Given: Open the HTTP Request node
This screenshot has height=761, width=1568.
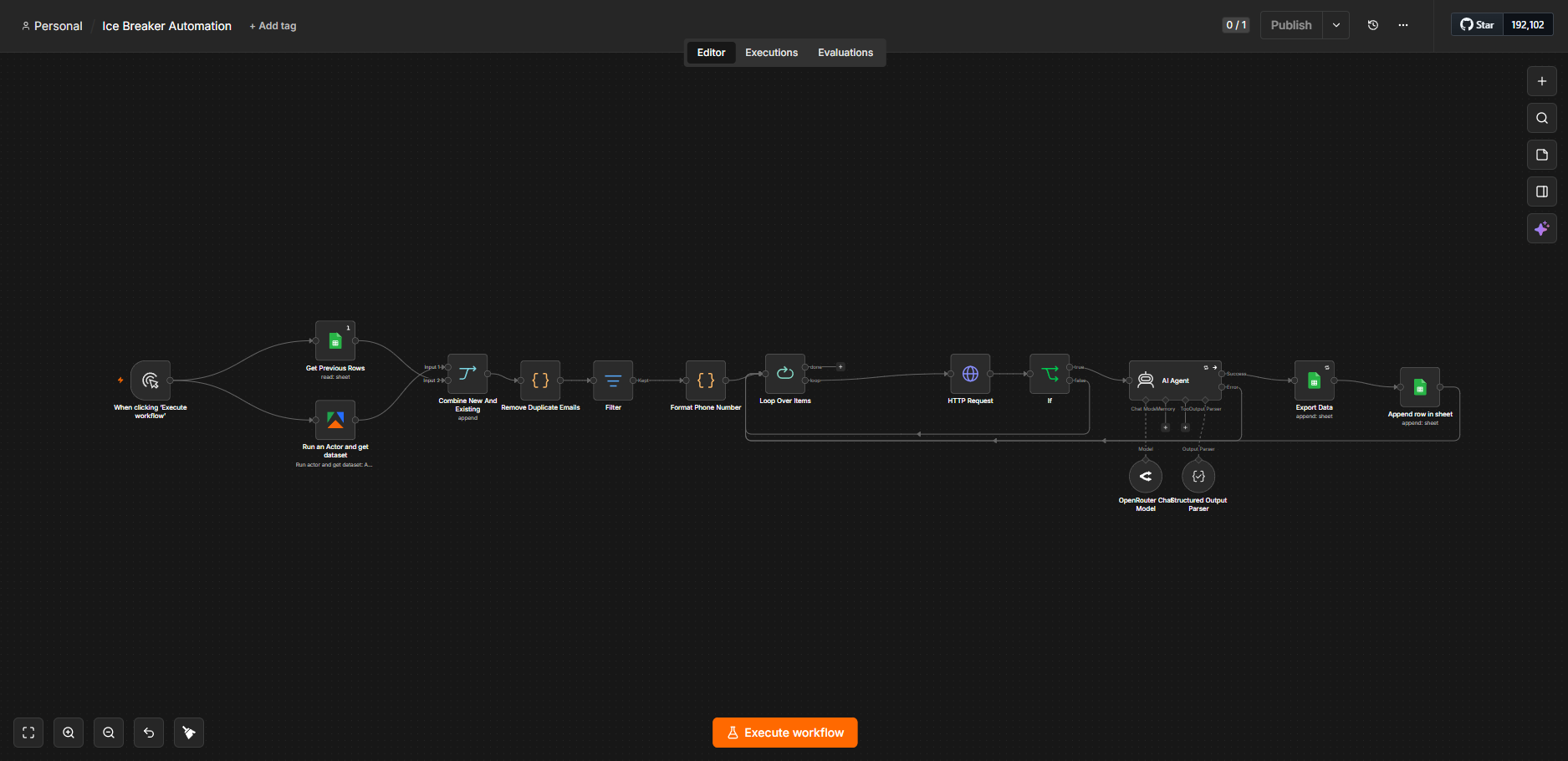Looking at the screenshot, I should point(970,374).
